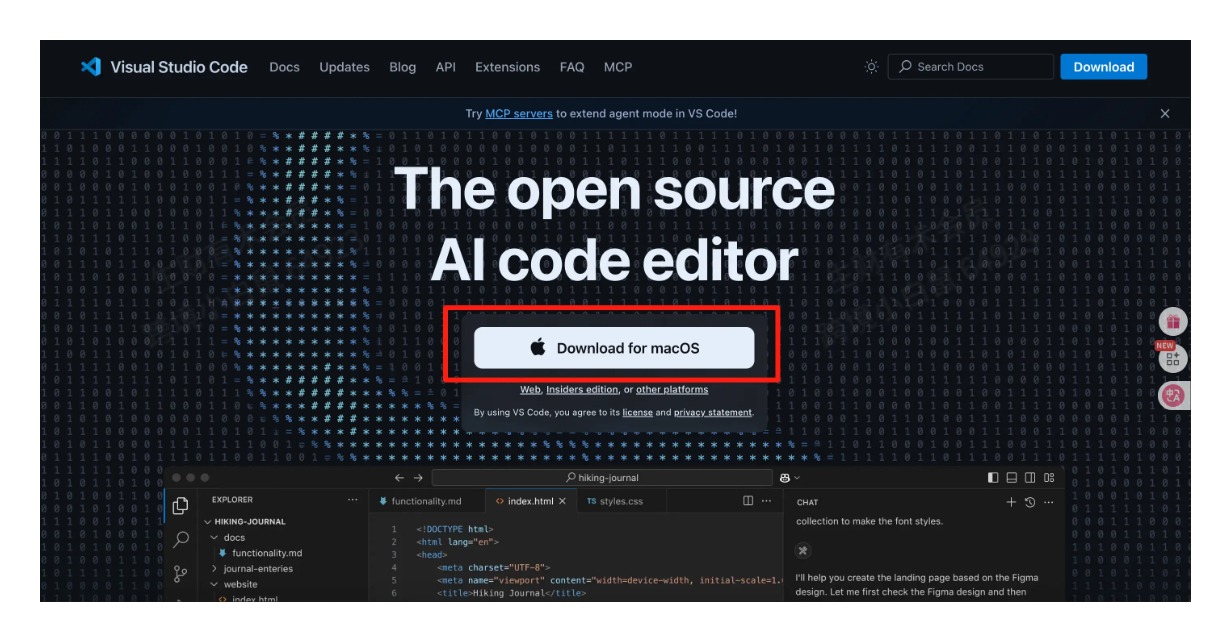Open the chat history clock icon
The width and height of the screenshot is (1231, 642).
click(x=1030, y=502)
